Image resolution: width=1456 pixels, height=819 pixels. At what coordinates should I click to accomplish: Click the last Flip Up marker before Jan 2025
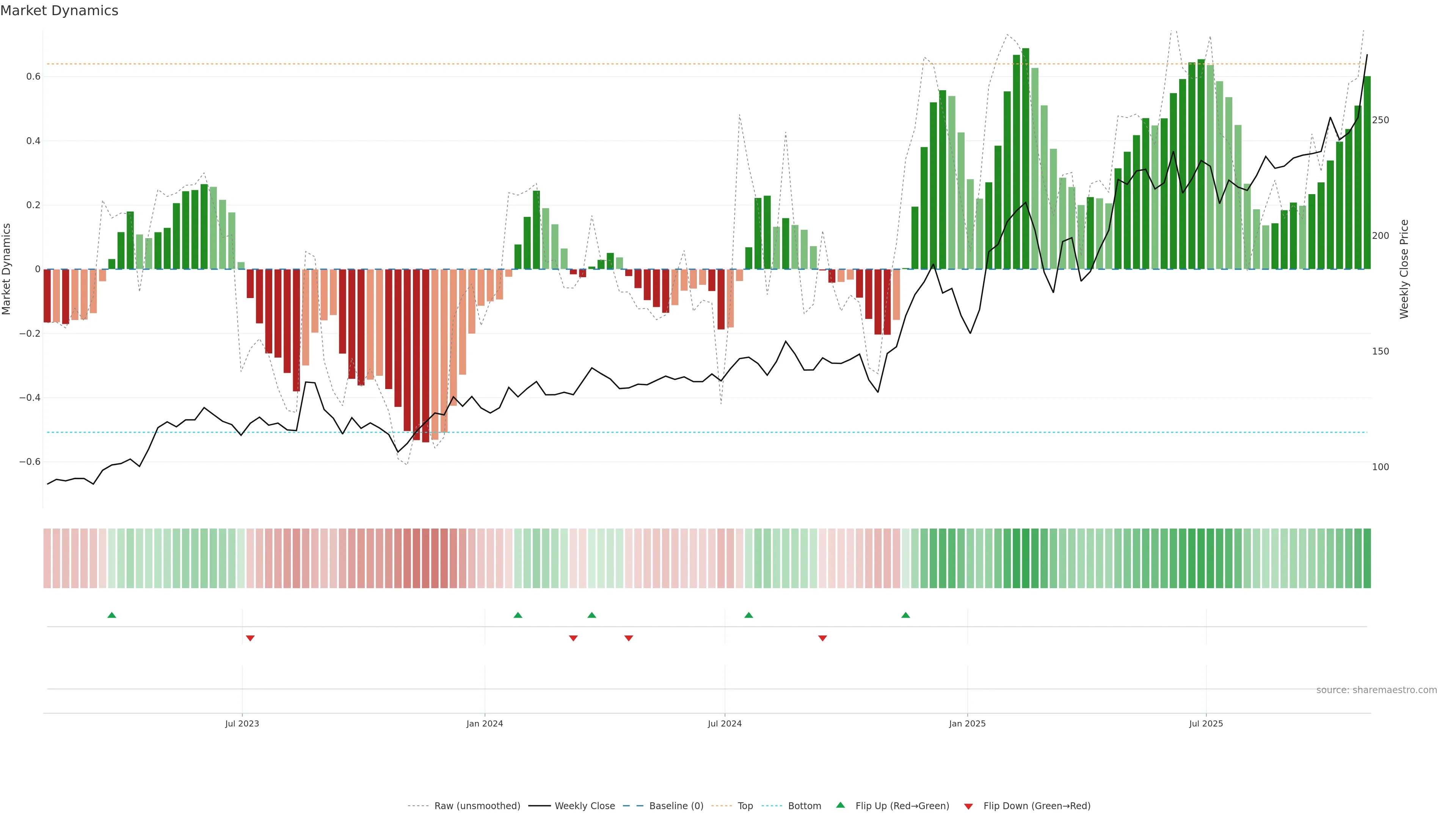click(x=905, y=615)
